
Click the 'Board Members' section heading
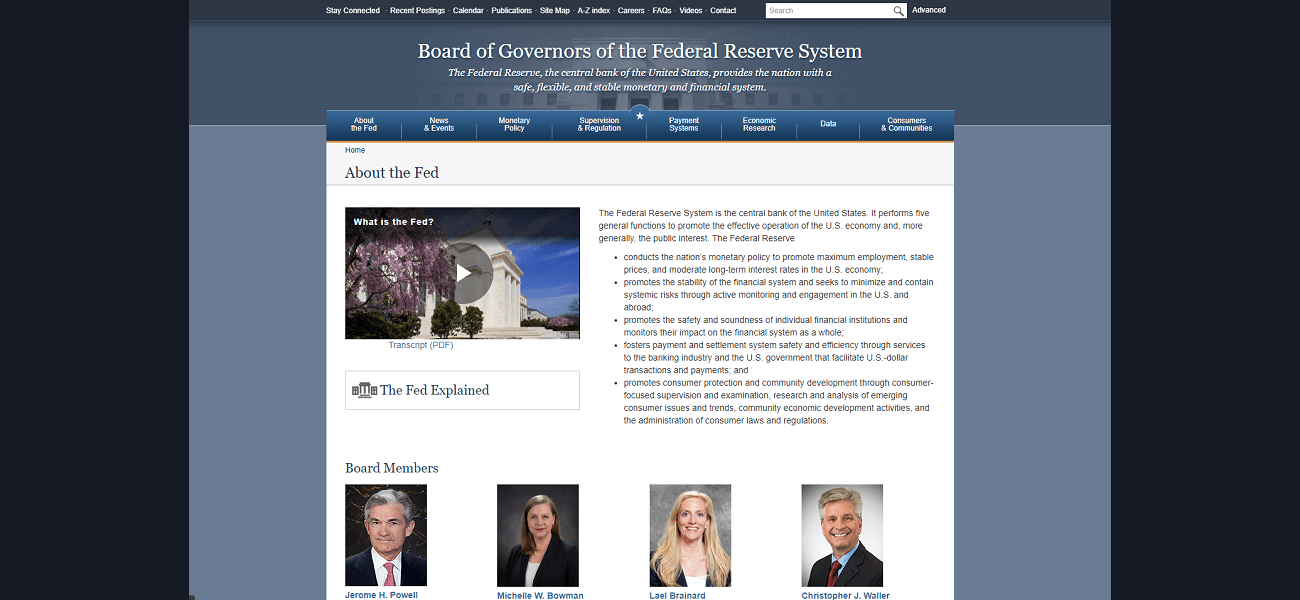[x=392, y=468]
